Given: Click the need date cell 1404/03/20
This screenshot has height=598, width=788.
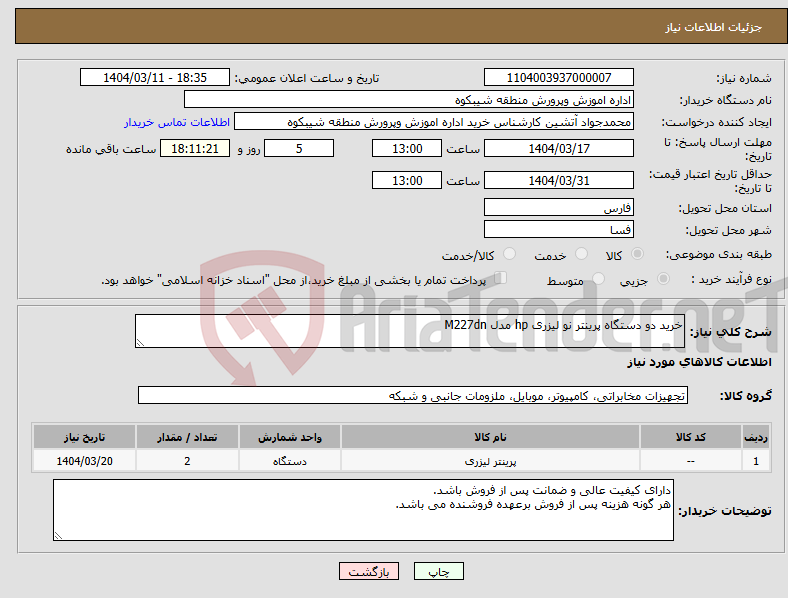Looking at the screenshot, I should (x=84, y=461).
